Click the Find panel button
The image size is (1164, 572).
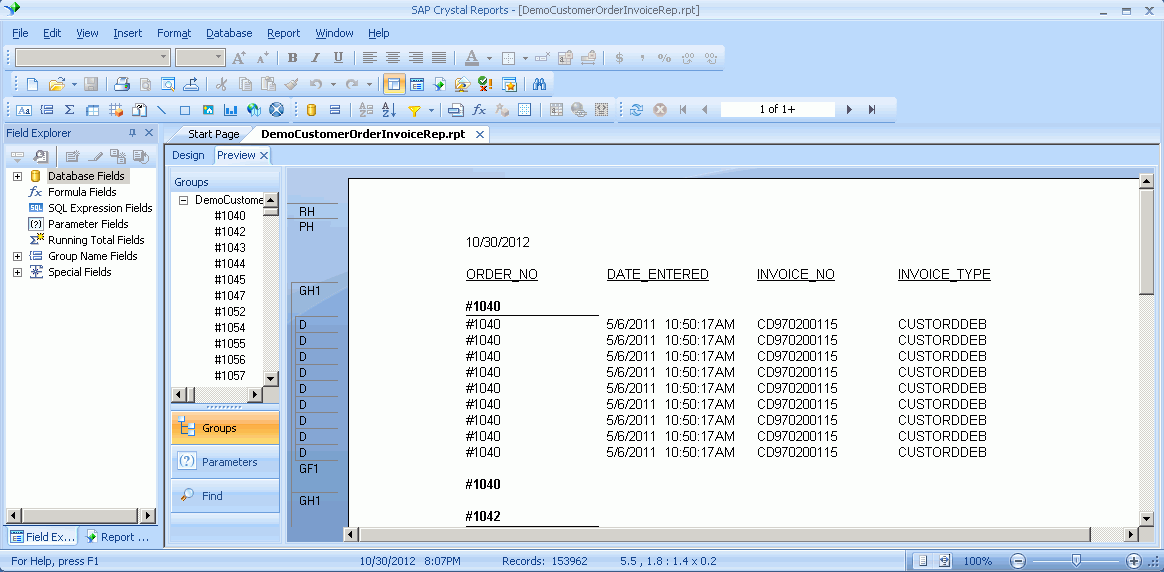(x=225, y=496)
